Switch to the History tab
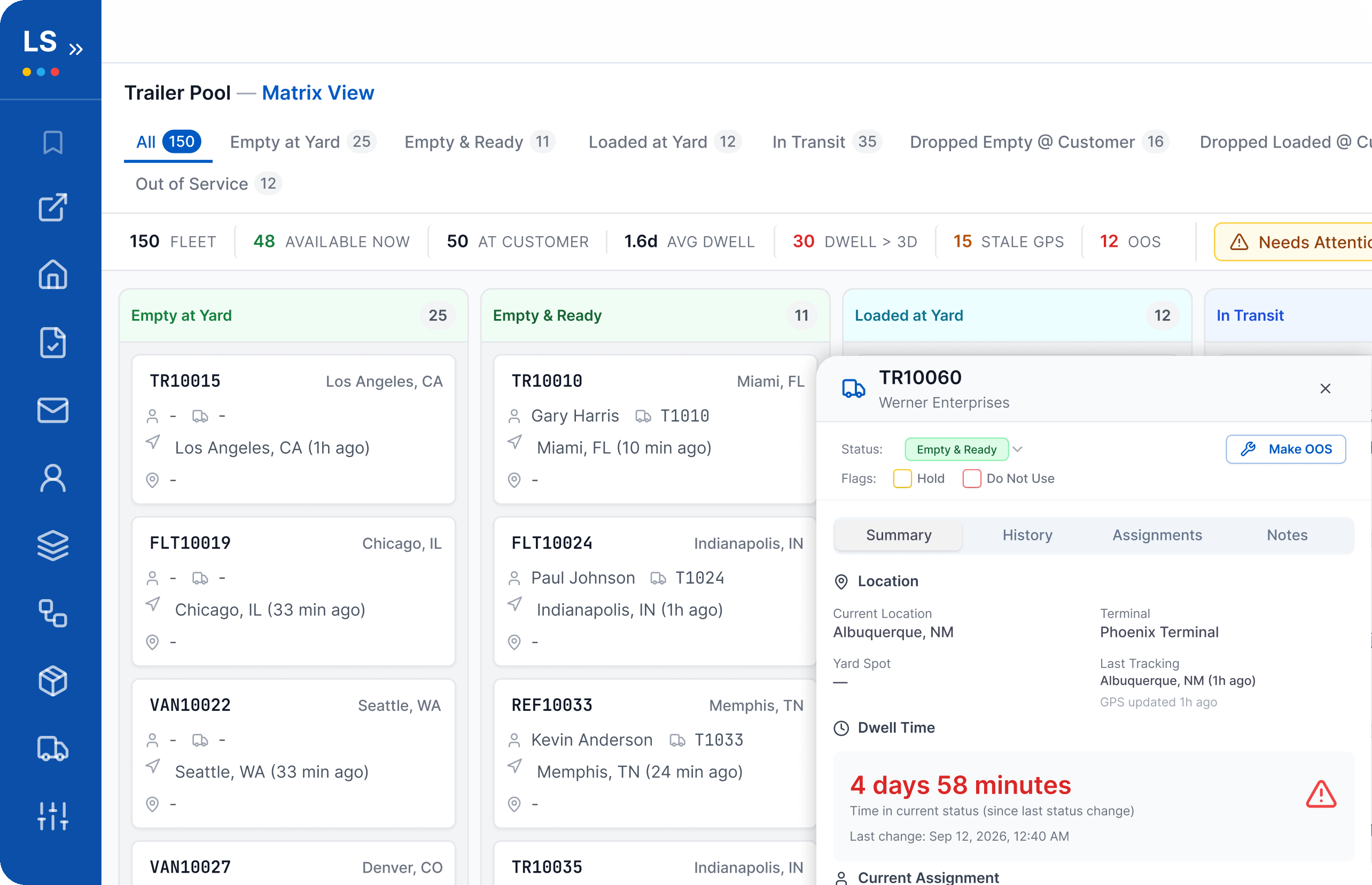The height and width of the screenshot is (885, 1372). tap(1027, 535)
